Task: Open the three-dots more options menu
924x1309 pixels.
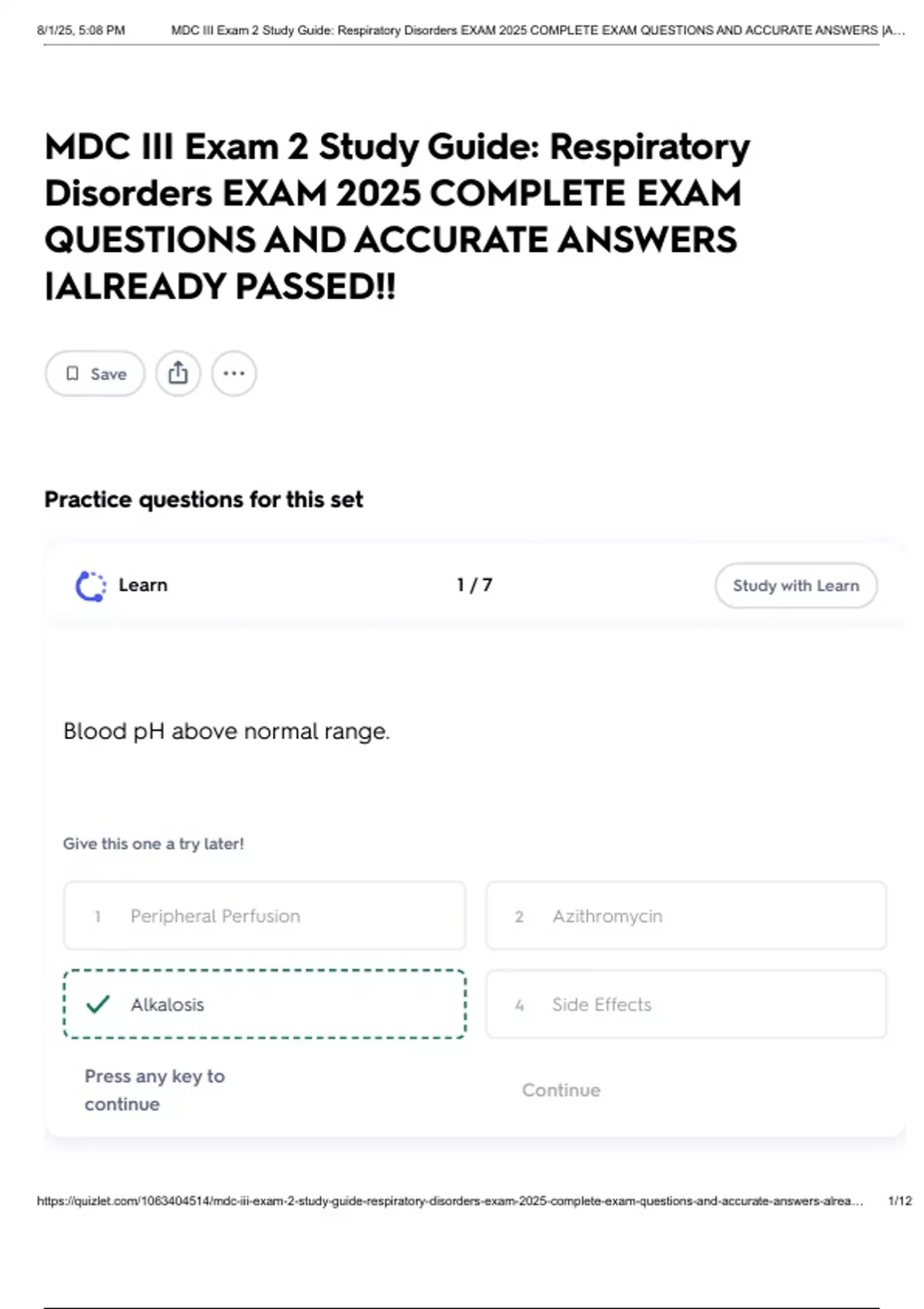Action: click(234, 373)
